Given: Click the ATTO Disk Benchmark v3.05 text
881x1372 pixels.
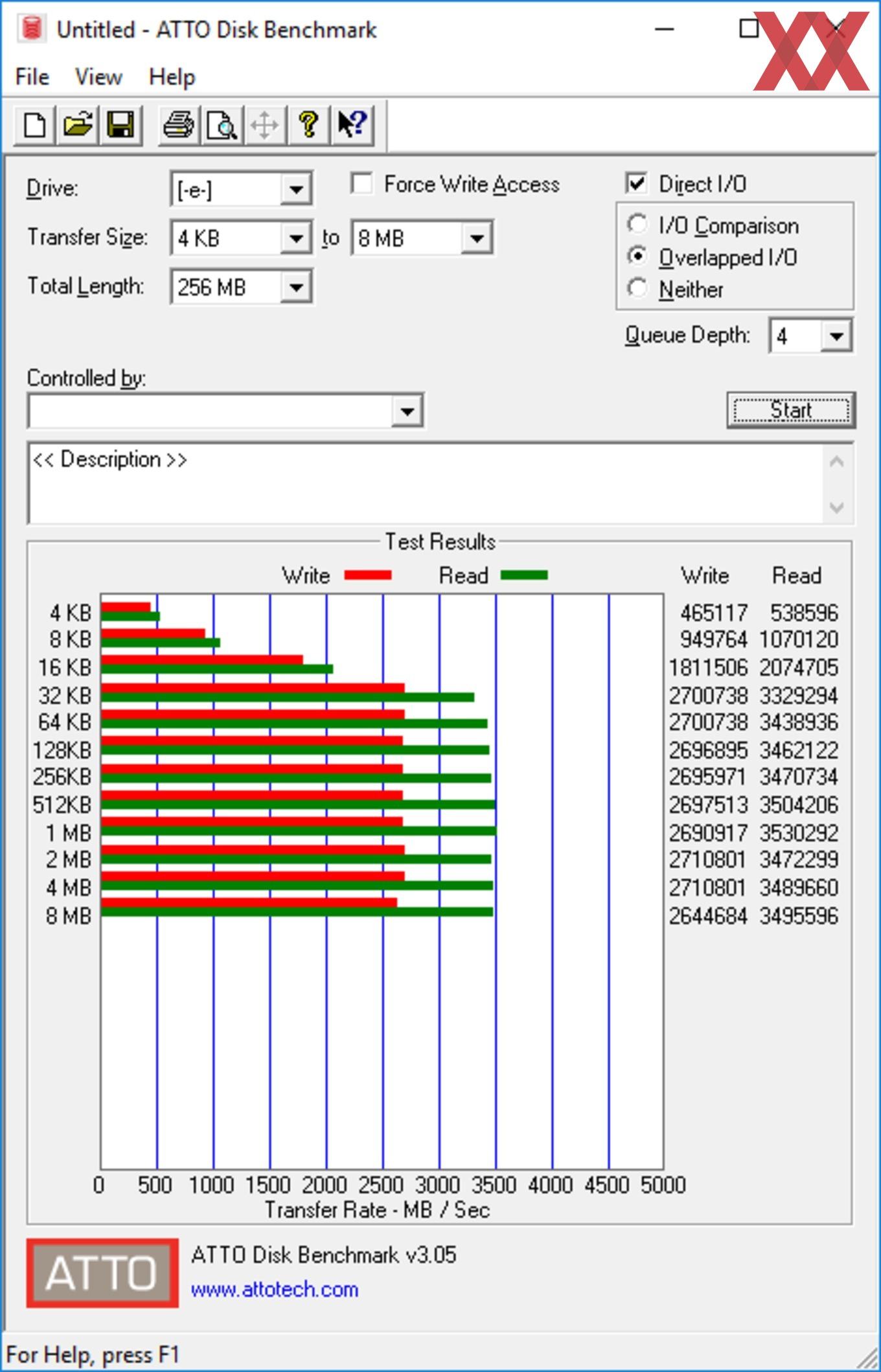Looking at the screenshot, I should 324,1255.
